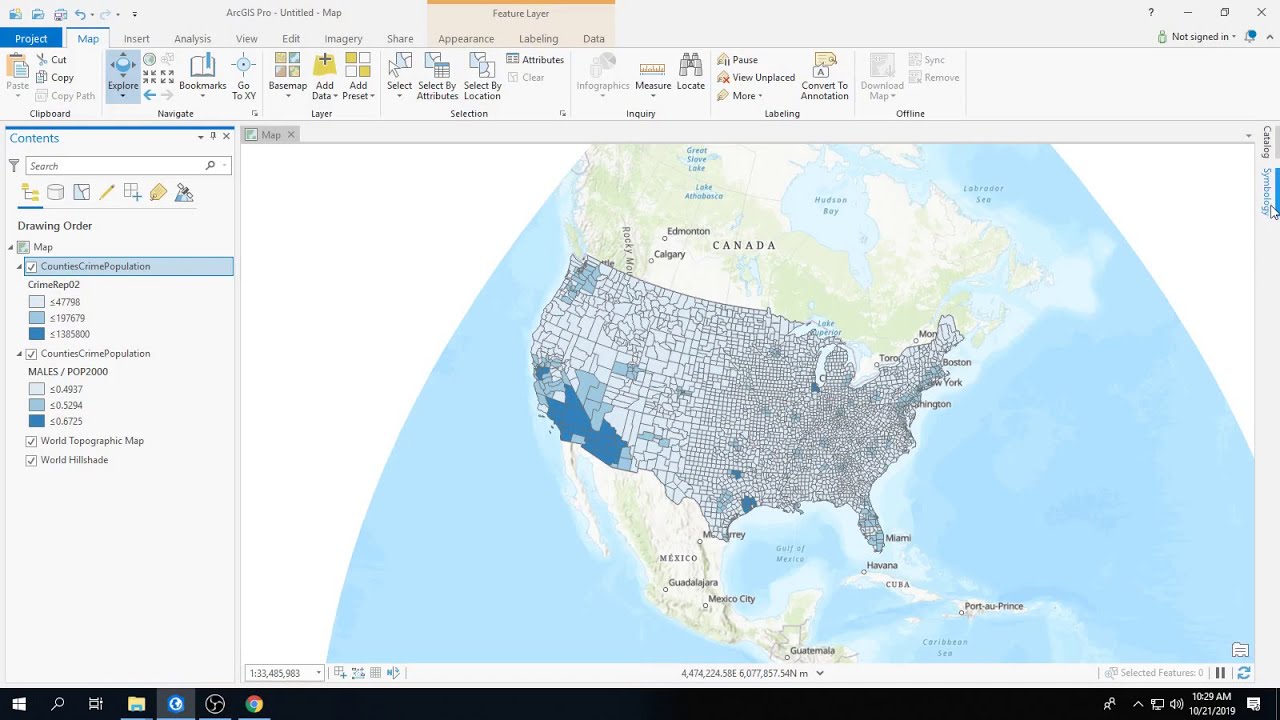Open Select By Location tool
The width and height of the screenshot is (1280, 720).
click(482, 76)
